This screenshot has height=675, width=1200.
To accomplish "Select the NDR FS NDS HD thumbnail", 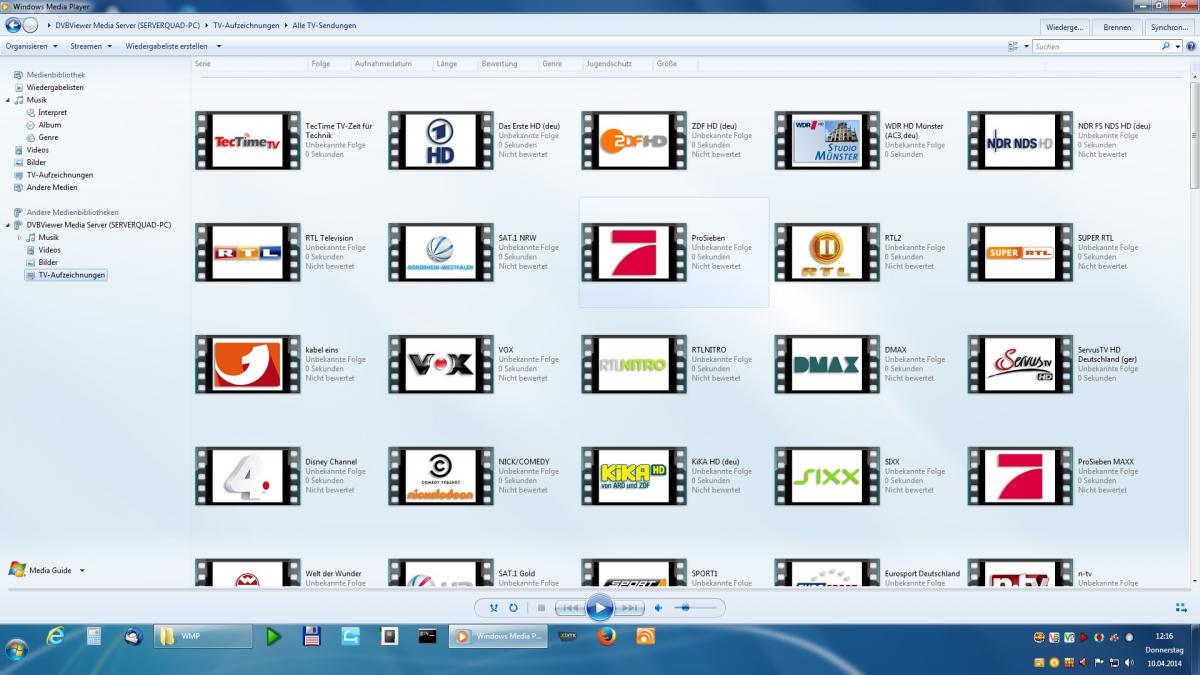I will click(x=1019, y=141).
